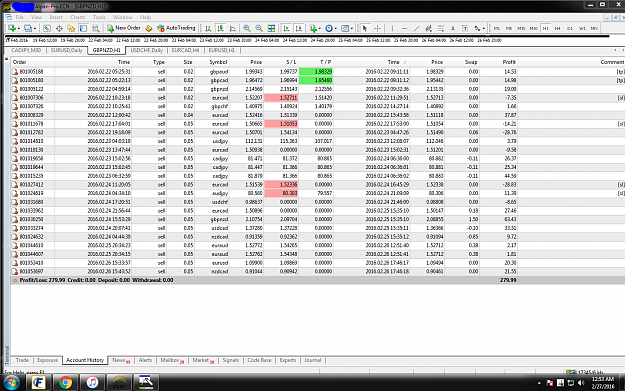Open the Indicators list green-plus icon
625x391 pixels.
pos(313,28)
